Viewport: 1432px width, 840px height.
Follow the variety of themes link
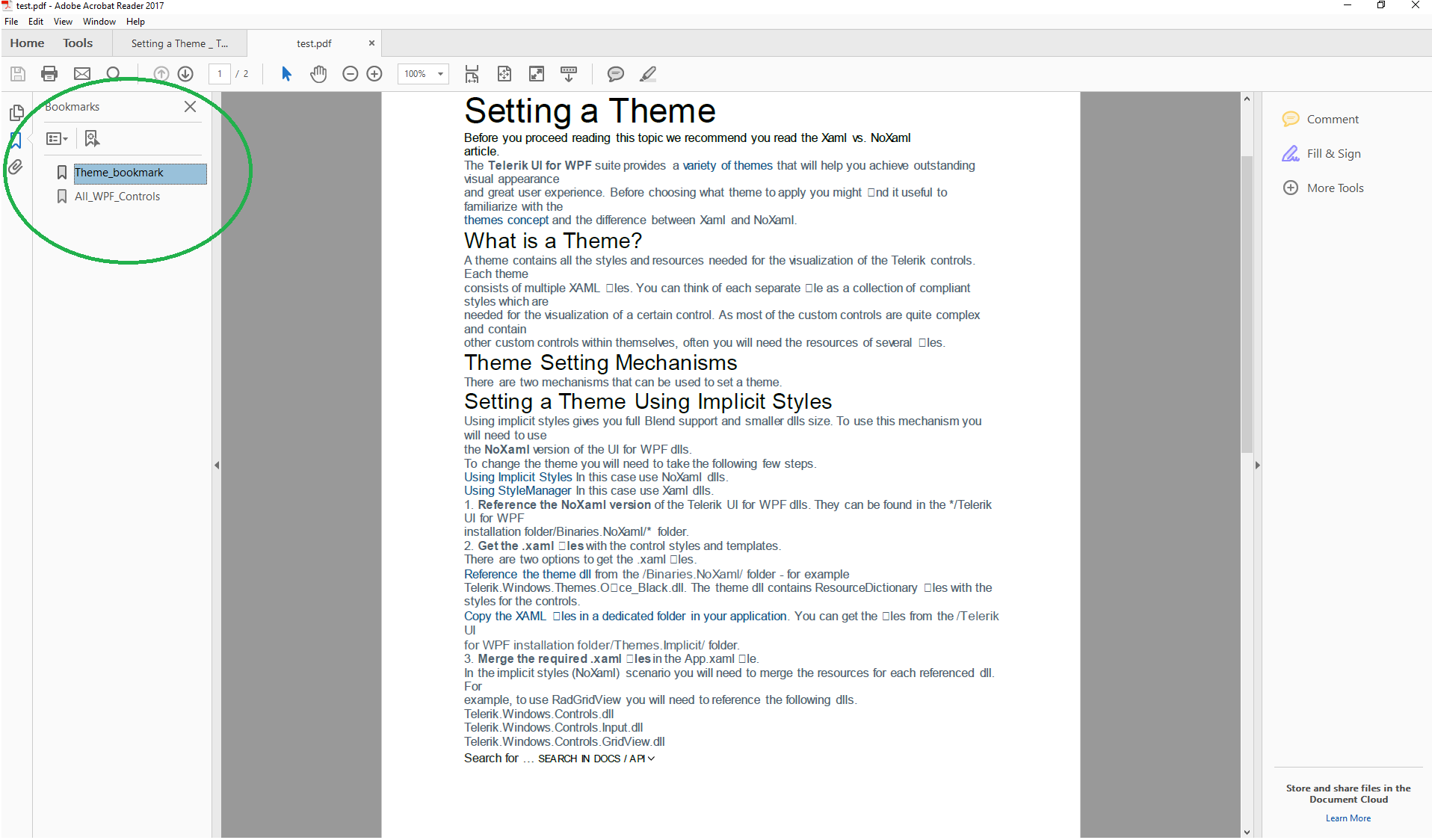click(727, 166)
